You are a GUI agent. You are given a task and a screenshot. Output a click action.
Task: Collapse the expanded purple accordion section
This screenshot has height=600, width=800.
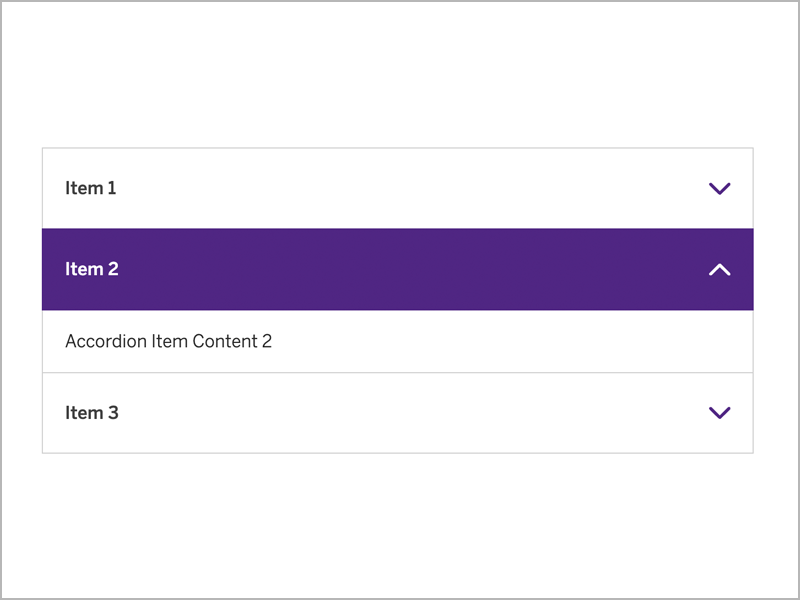coord(397,269)
